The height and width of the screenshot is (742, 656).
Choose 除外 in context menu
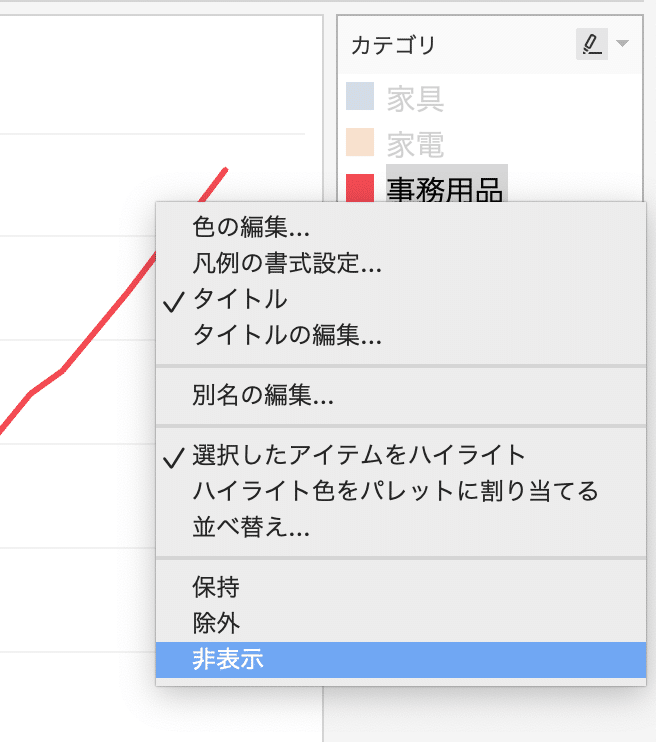click(401, 623)
